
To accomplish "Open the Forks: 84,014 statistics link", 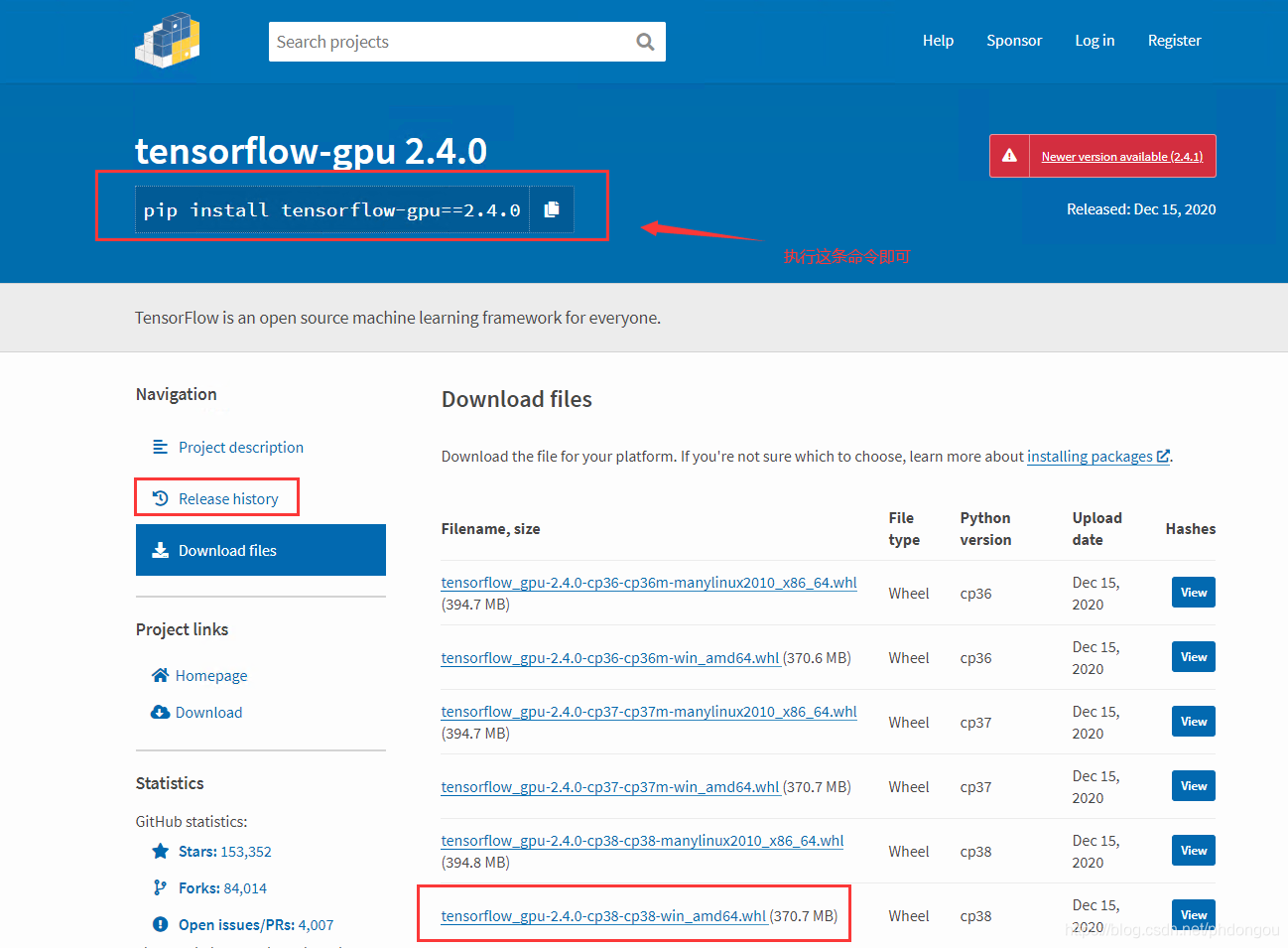I will tap(222, 887).
